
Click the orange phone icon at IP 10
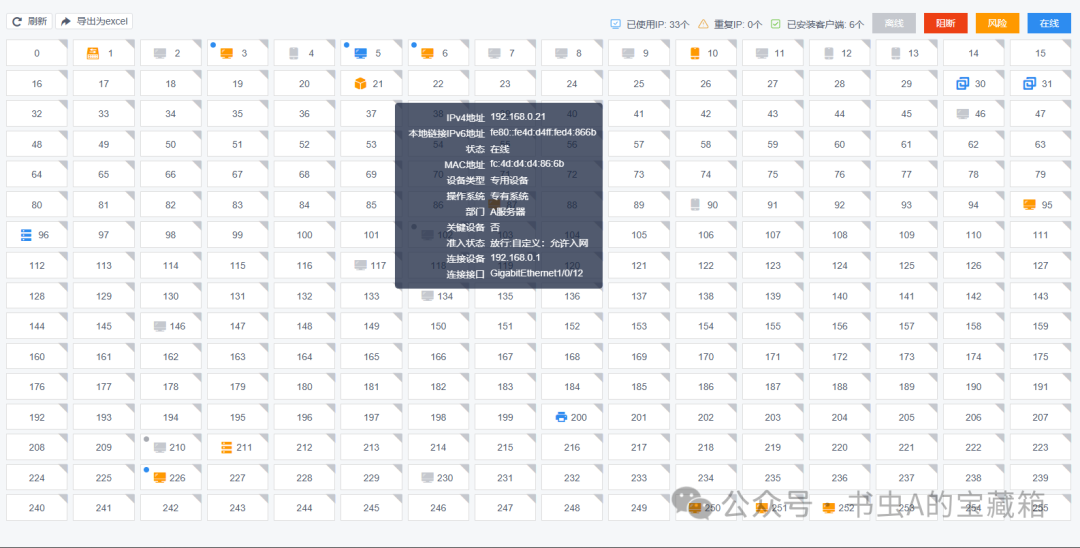point(695,53)
